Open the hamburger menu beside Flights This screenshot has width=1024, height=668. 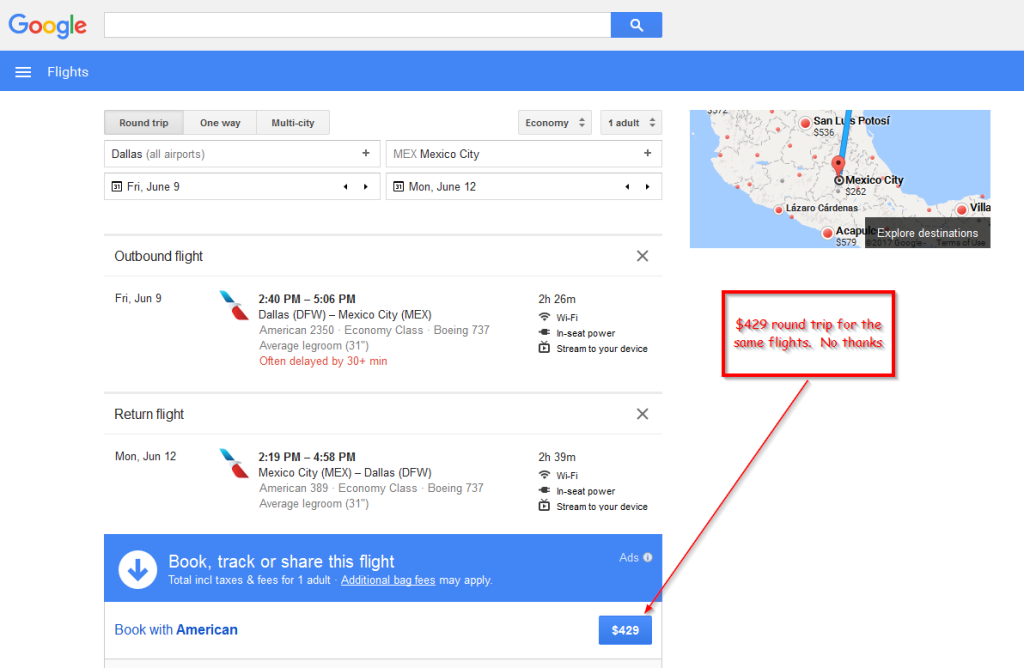23,72
